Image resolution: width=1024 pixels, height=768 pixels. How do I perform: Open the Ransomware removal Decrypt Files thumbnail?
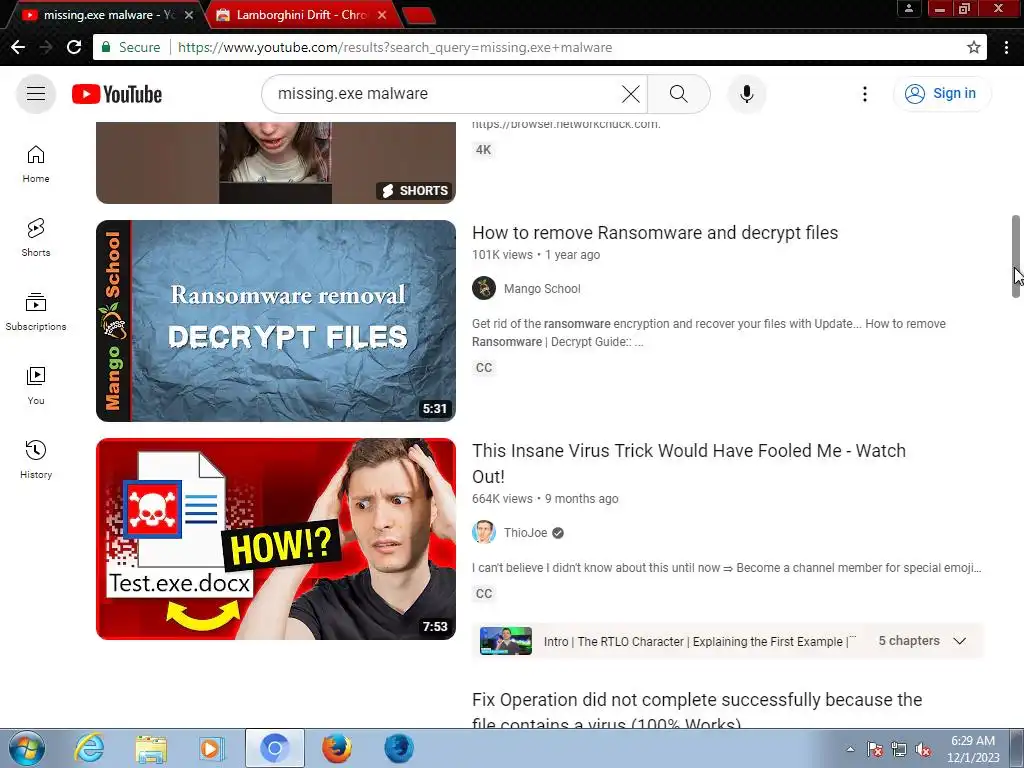(276, 321)
